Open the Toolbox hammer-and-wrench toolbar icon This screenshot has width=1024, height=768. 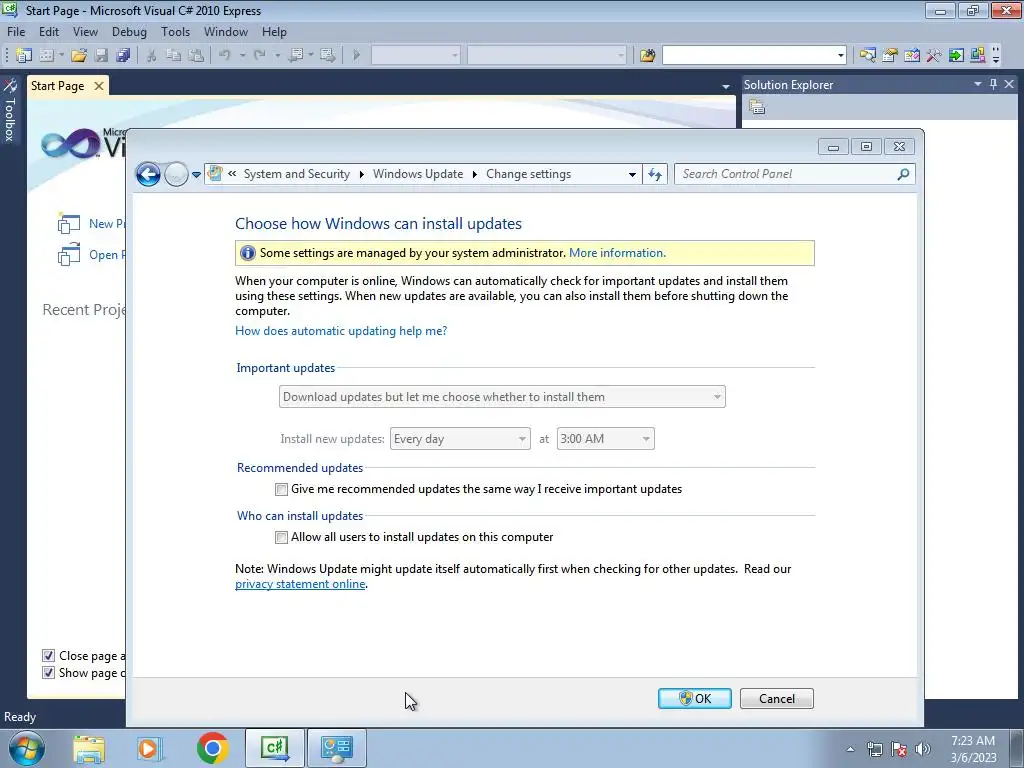point(934,56)
